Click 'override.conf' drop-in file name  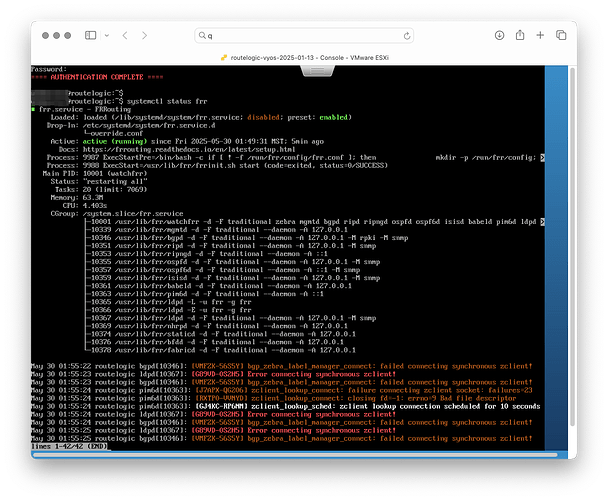coord(117,133)
